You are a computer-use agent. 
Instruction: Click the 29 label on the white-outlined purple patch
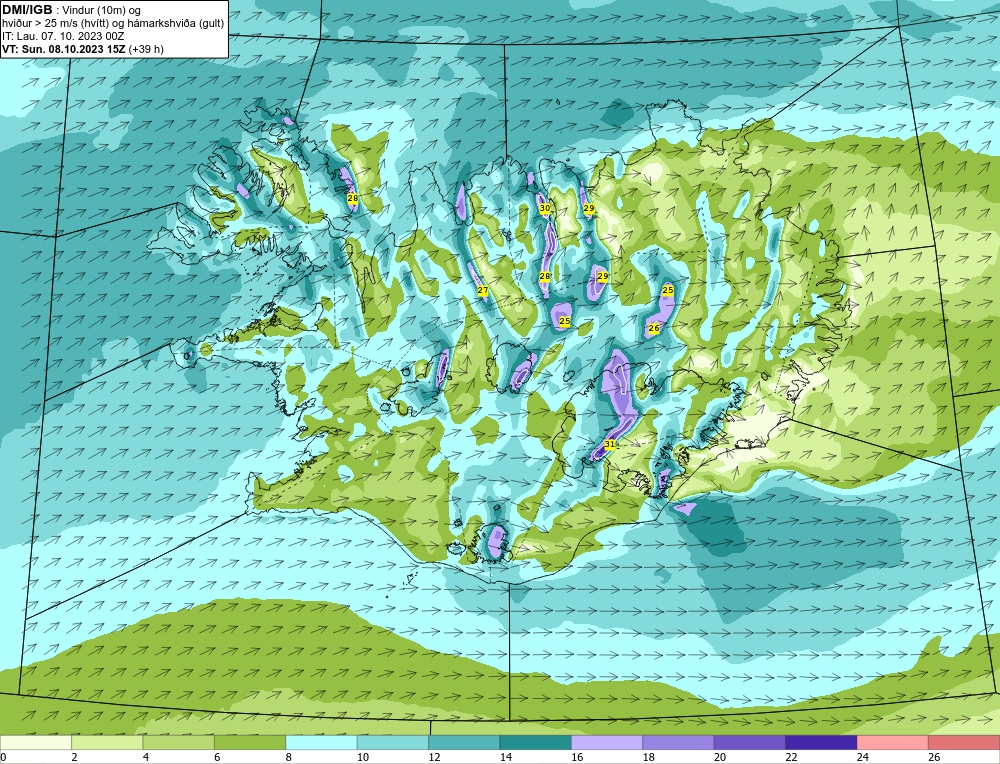point(603,276)
